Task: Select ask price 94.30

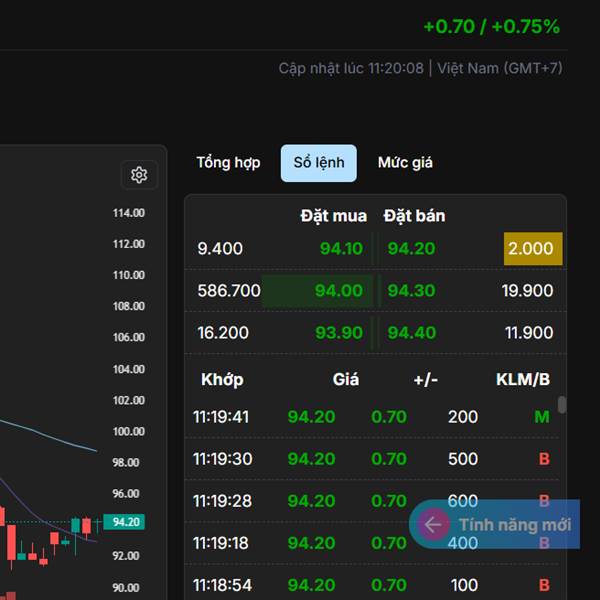Action: pos(411,291)
